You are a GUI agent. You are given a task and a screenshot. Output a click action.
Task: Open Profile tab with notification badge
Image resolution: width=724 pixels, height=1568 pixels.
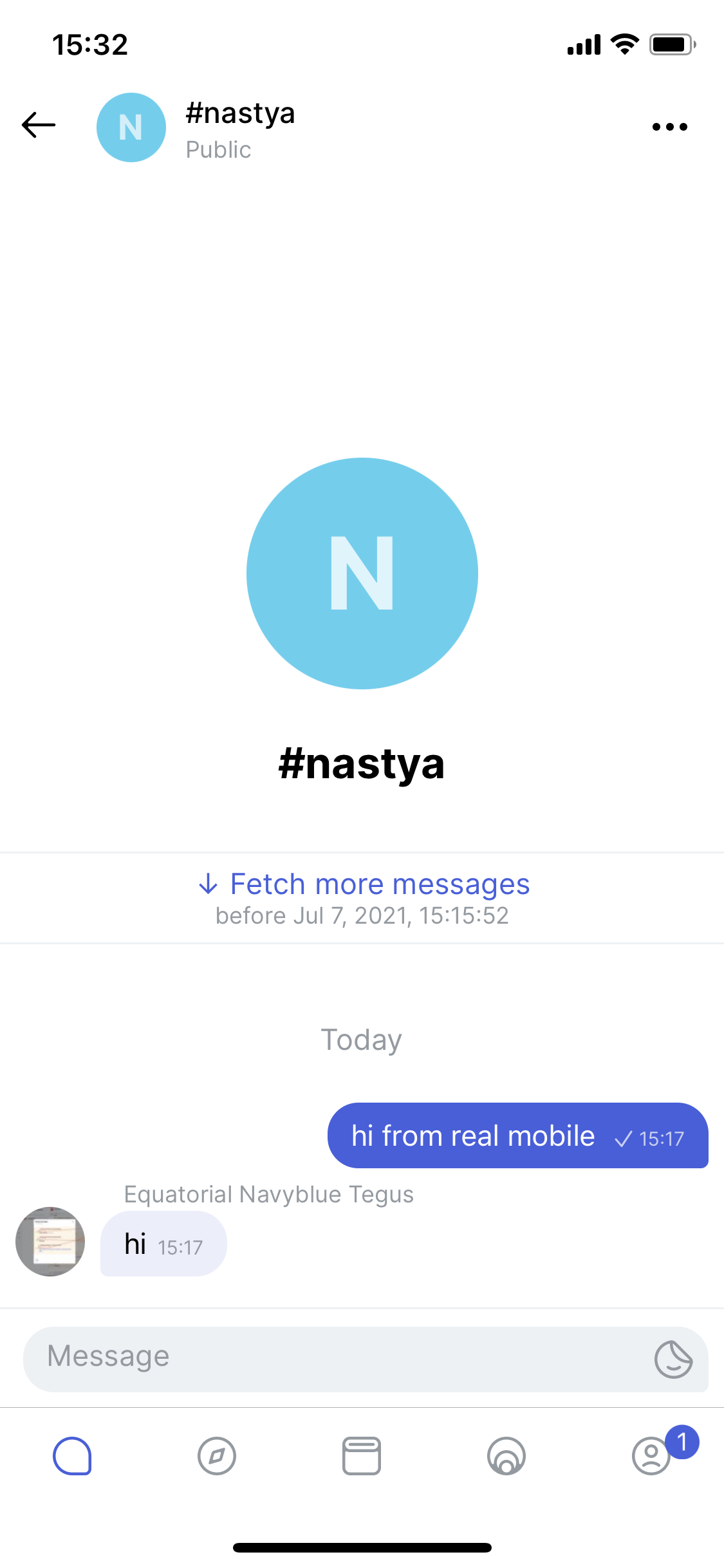(x=651, y=1455)
